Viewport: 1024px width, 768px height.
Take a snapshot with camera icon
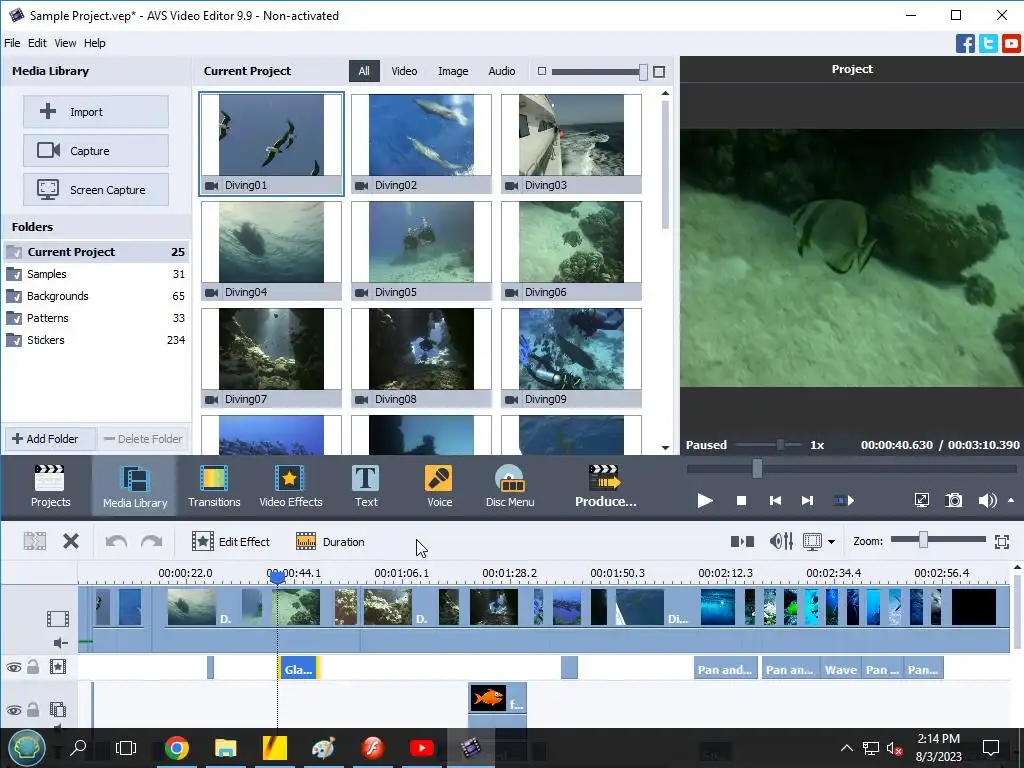click(953, 501)
